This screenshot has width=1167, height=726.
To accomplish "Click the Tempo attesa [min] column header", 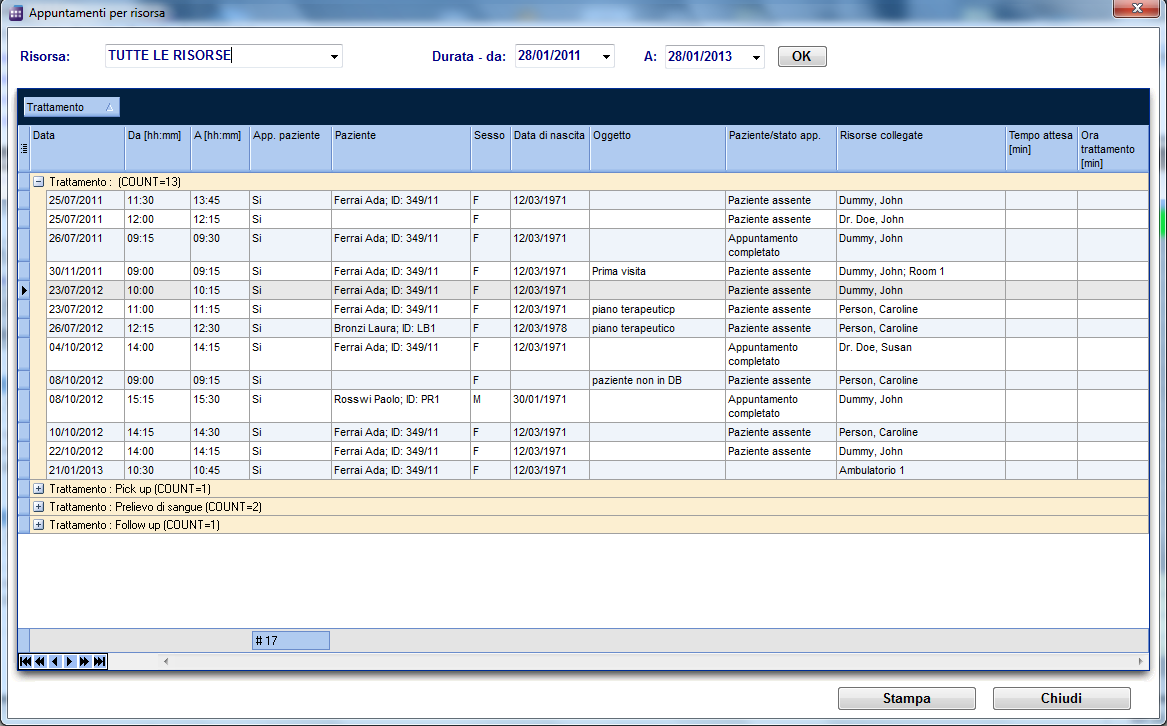I will pos(1041,148).
